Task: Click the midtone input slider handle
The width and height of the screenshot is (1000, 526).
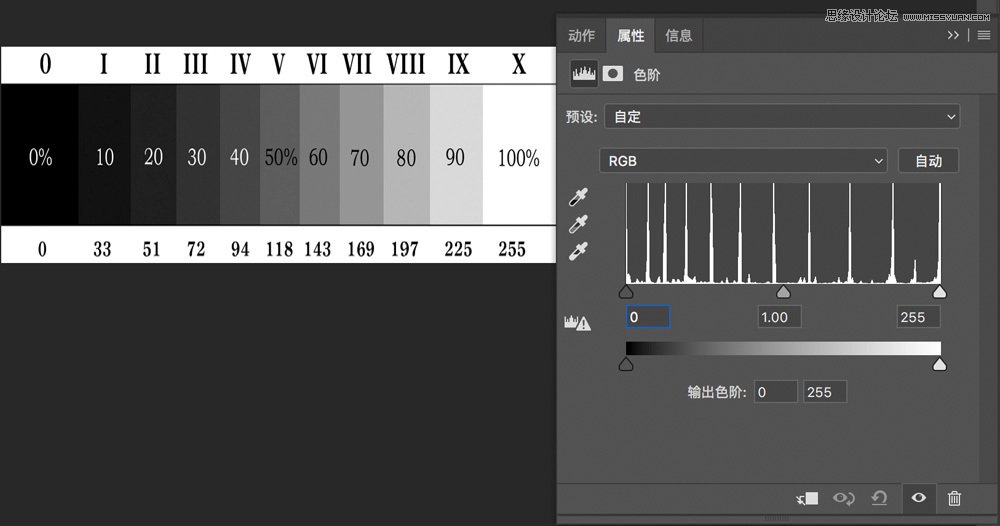Action: [x=783, y=292]
